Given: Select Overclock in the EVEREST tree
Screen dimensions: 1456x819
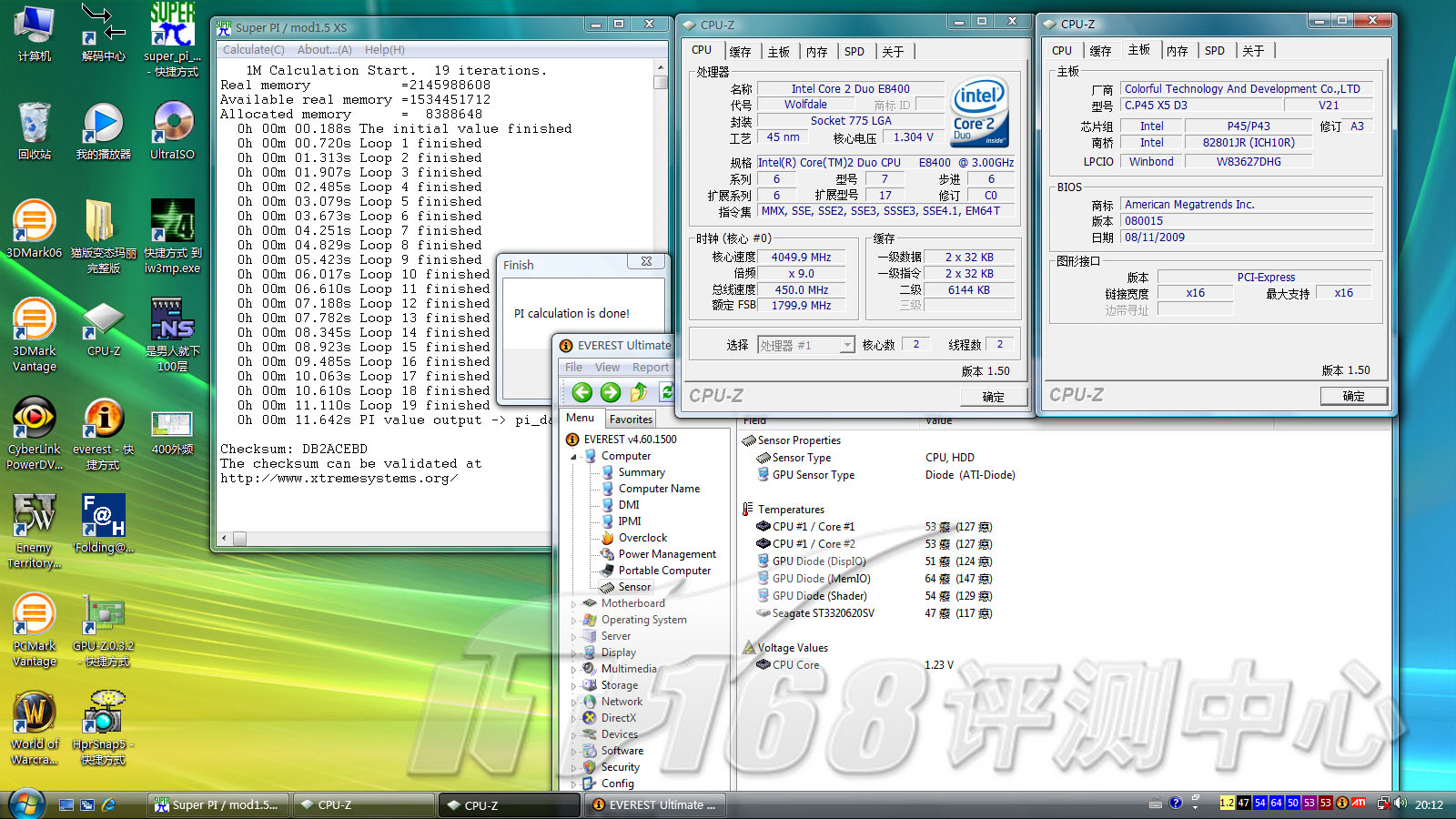Looking at the screenshot, I should [x=642, y=538].
